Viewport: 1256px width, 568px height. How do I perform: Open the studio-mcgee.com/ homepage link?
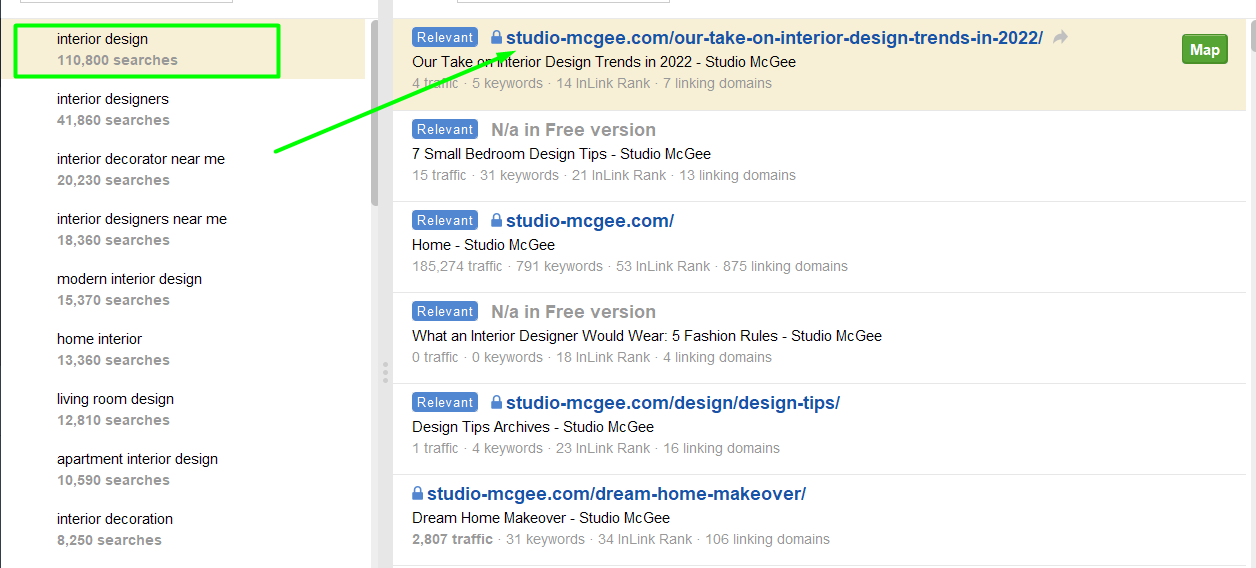pos(589,221)
